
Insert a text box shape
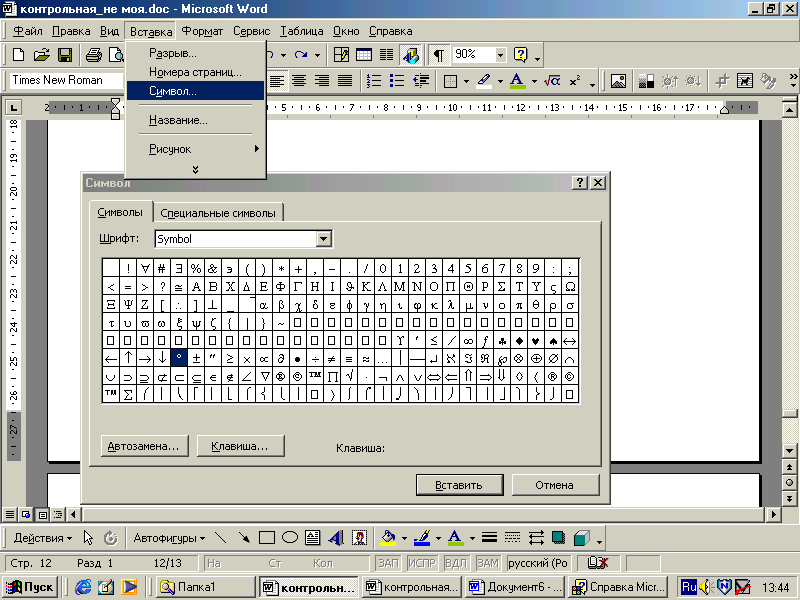[x=313, y=537]
